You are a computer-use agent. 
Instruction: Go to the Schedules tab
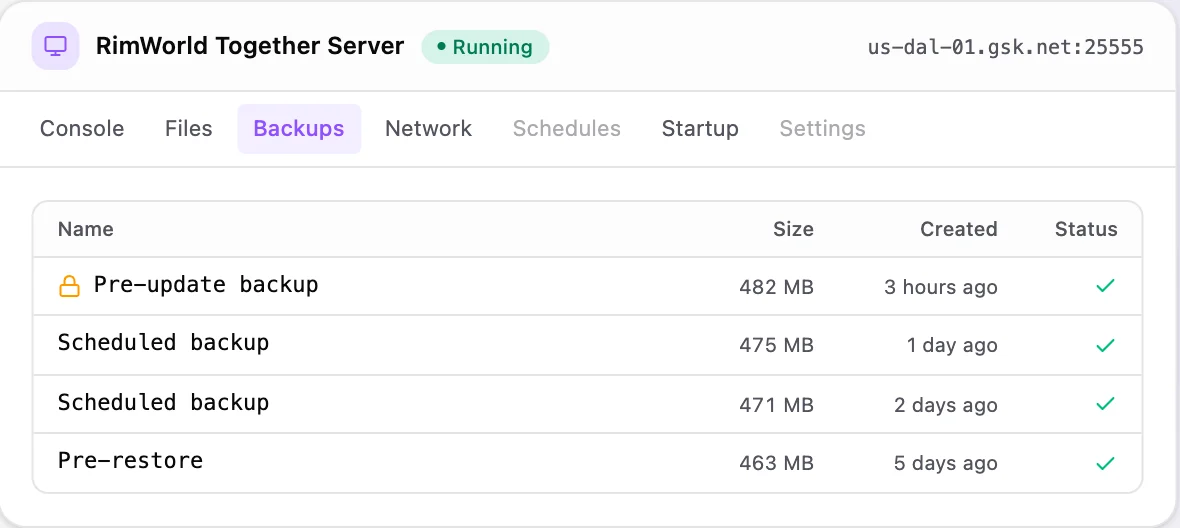[x=567, y=129]
